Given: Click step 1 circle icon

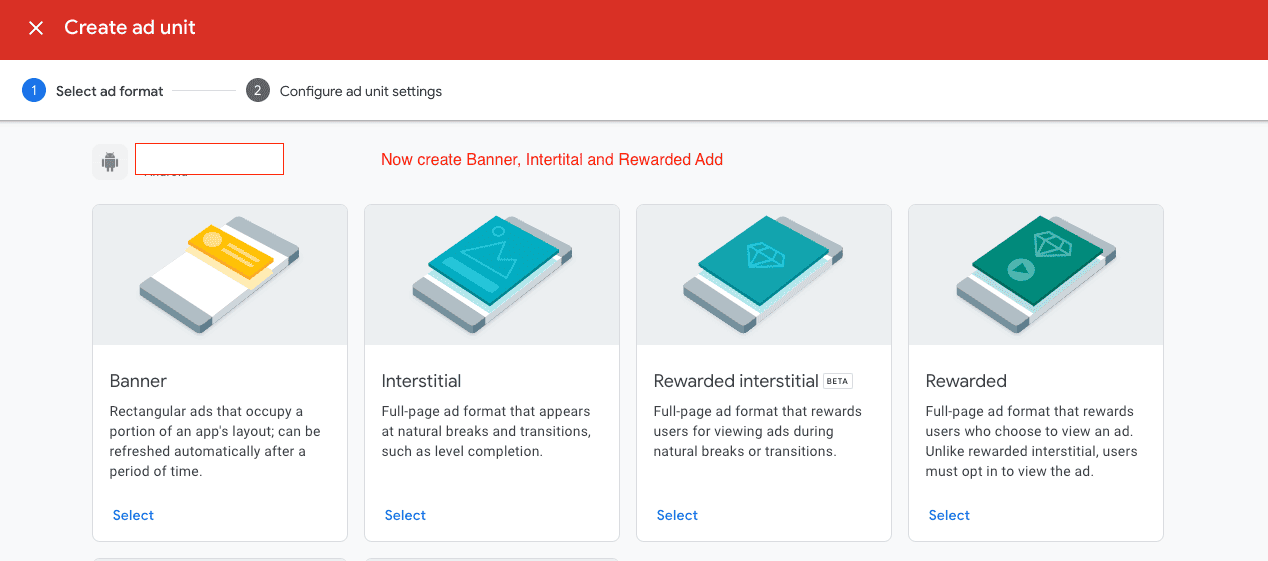Looking at the screenshot, I should pos(34,91).
